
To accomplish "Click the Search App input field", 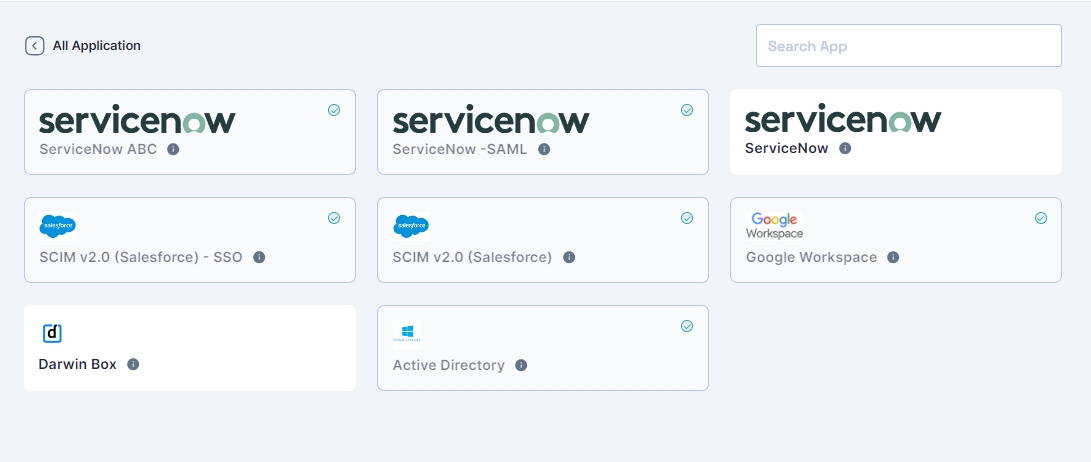I will [908, 46].
